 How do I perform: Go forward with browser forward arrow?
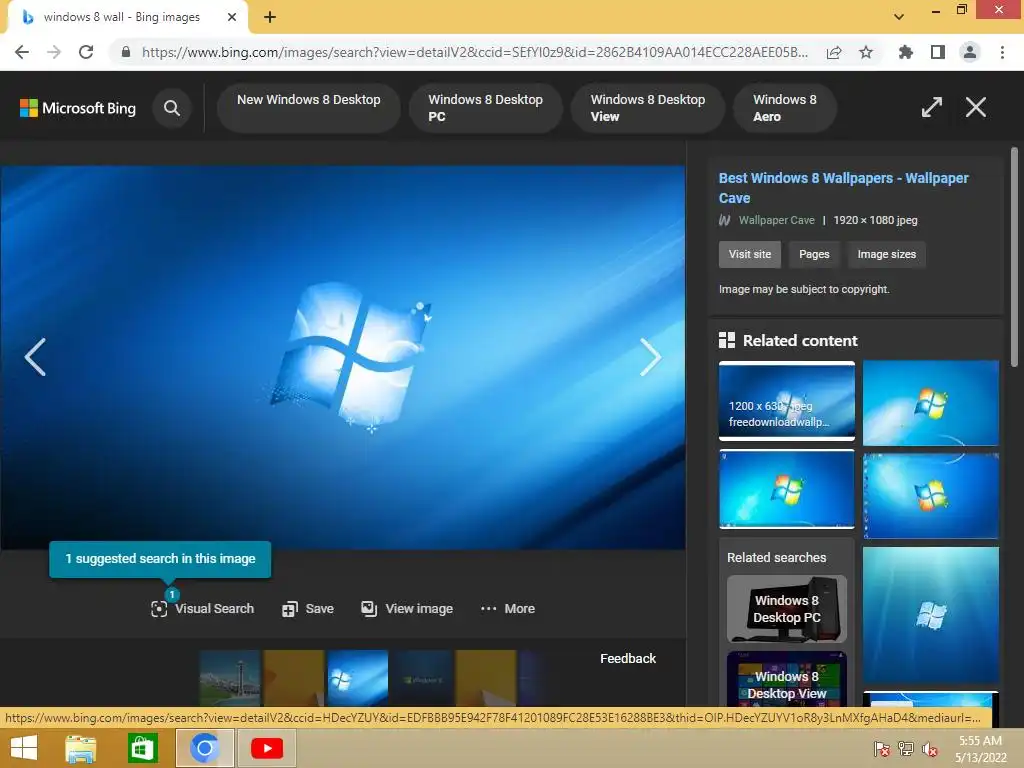[54, 52]
